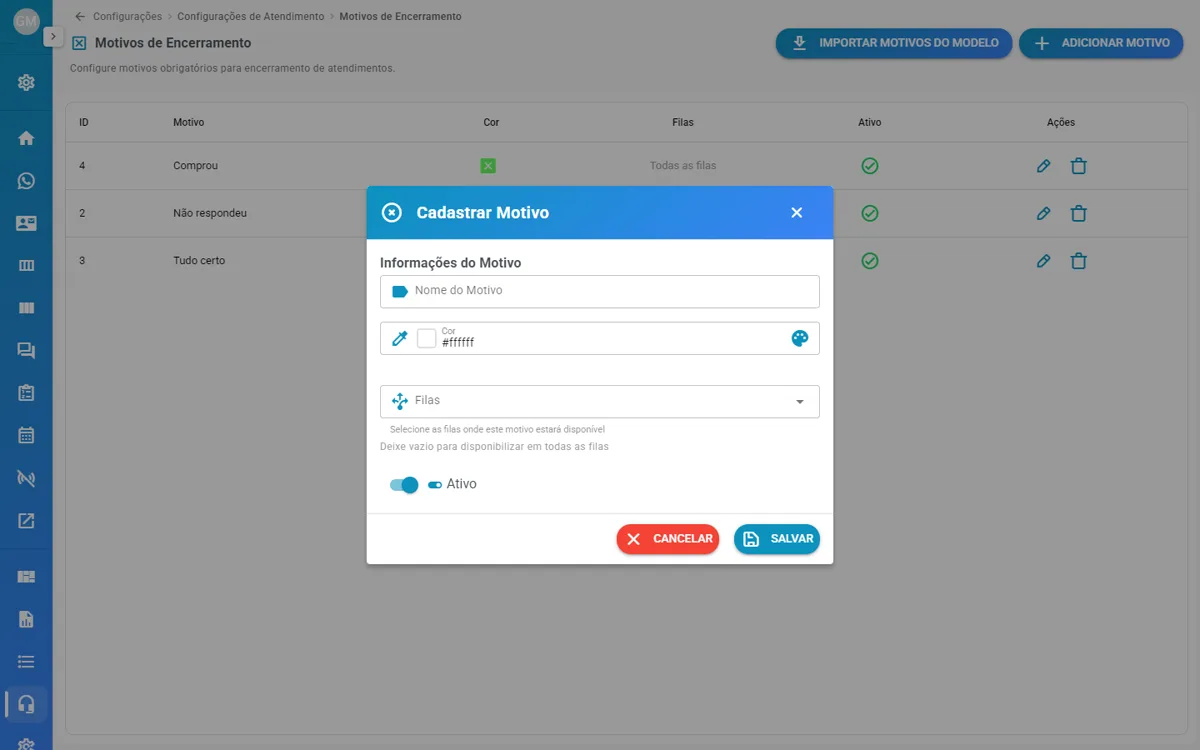
Task: Click the GM user avatar
Action: click(26, 21)
